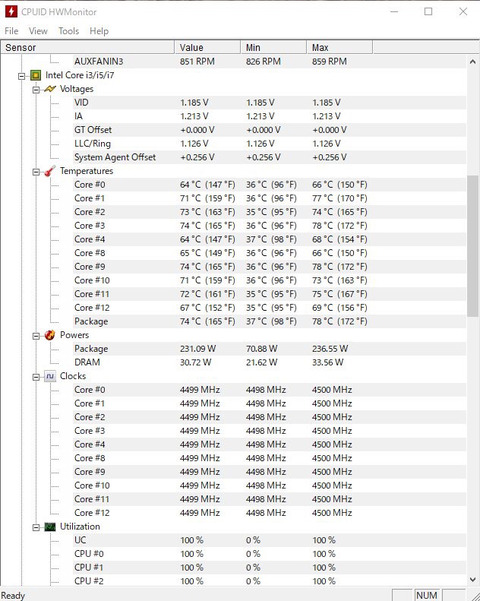Click the vertical scrollbar thumb
480x601 pixels.
pyautogui.click(x=473, y=246)
